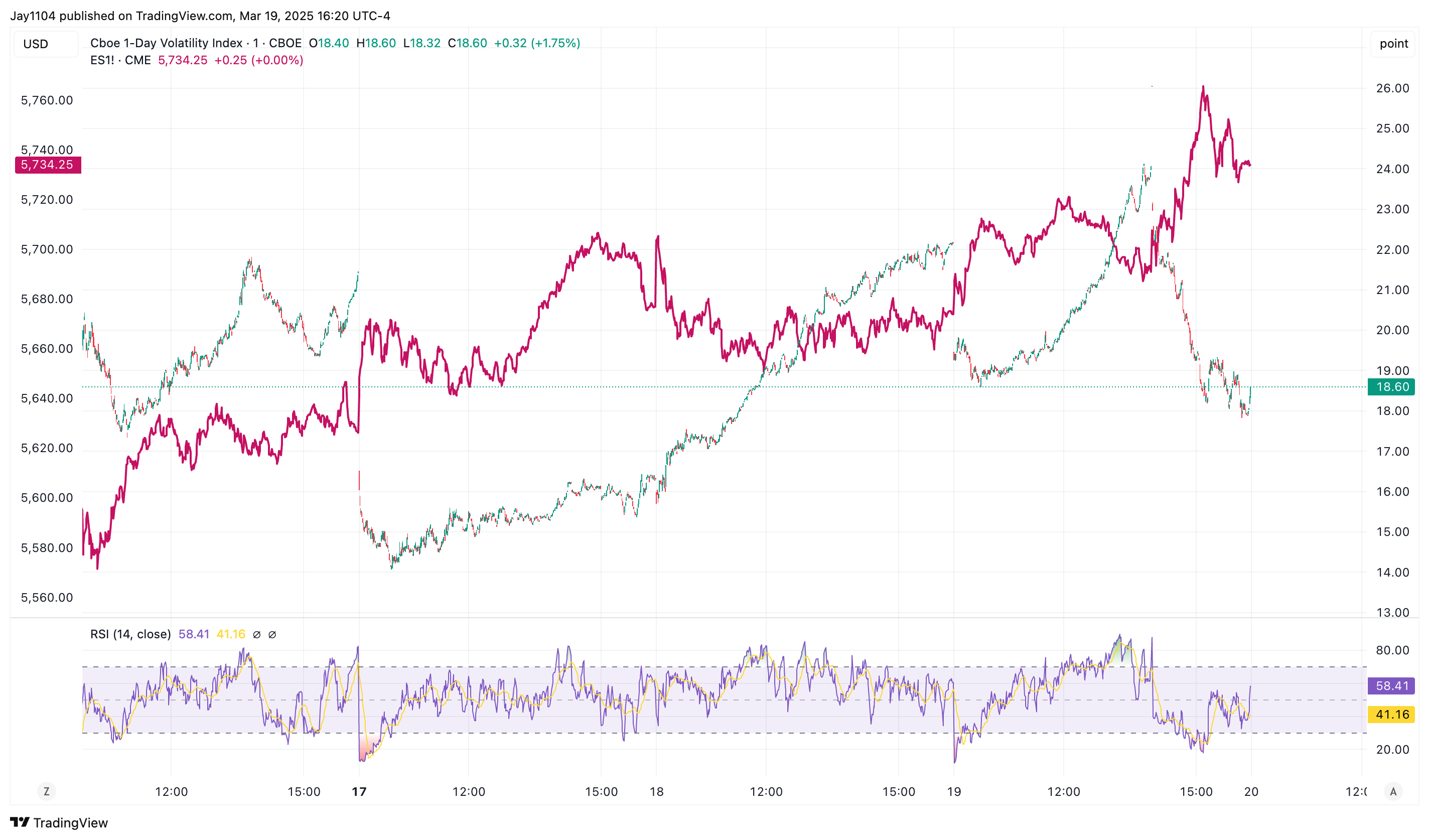Click the USD currency button
Screen dimensions: 1429x840
coord(46,44)
